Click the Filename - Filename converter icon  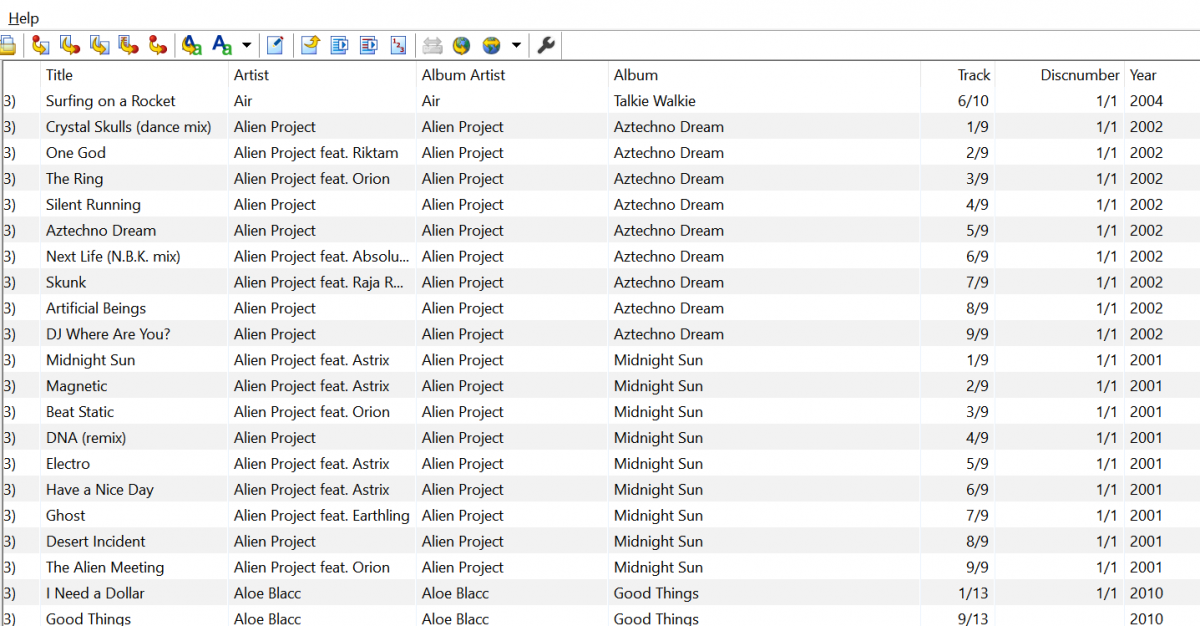[99, 45]
